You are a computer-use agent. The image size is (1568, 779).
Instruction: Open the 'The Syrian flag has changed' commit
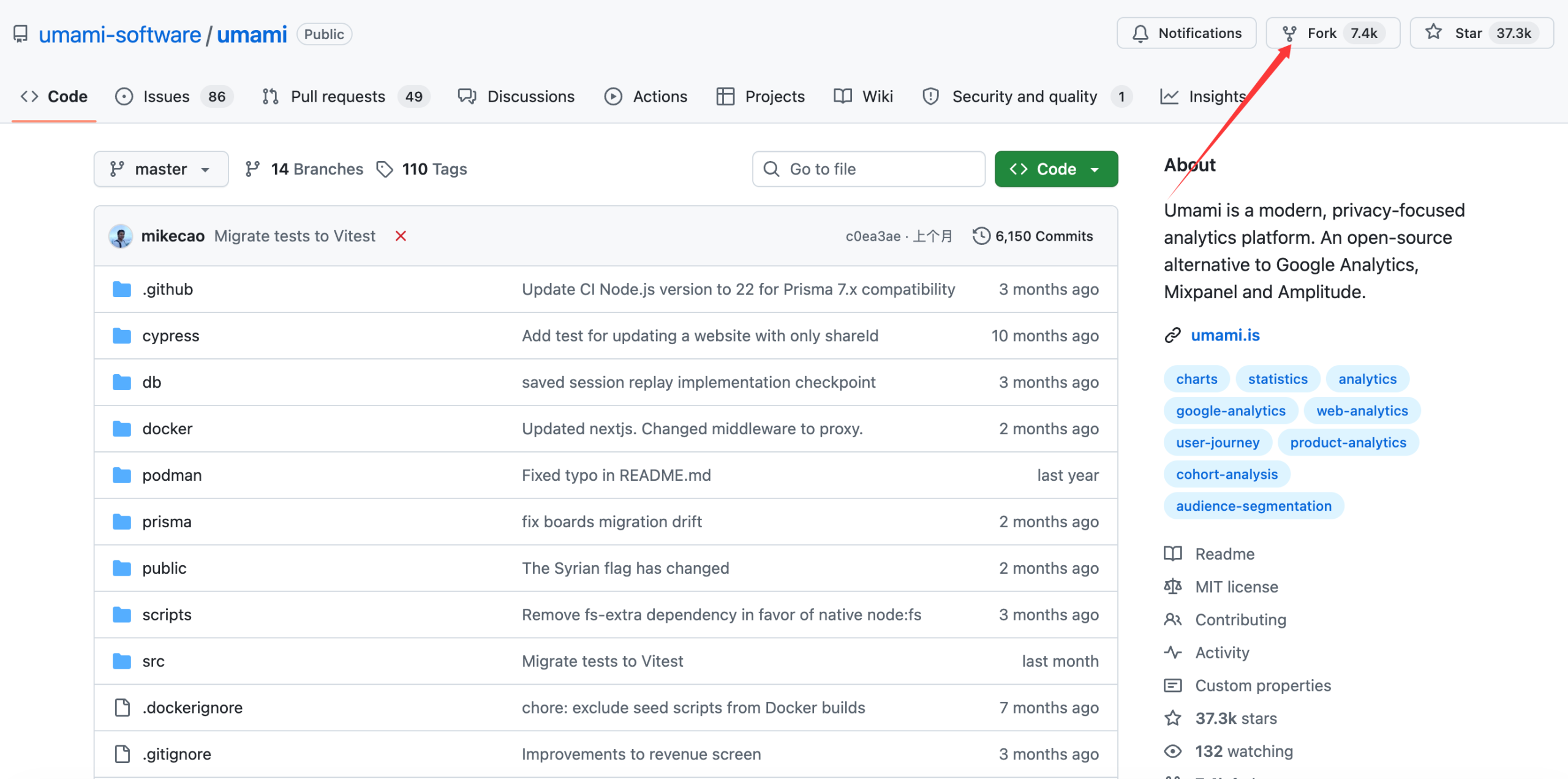625,568
